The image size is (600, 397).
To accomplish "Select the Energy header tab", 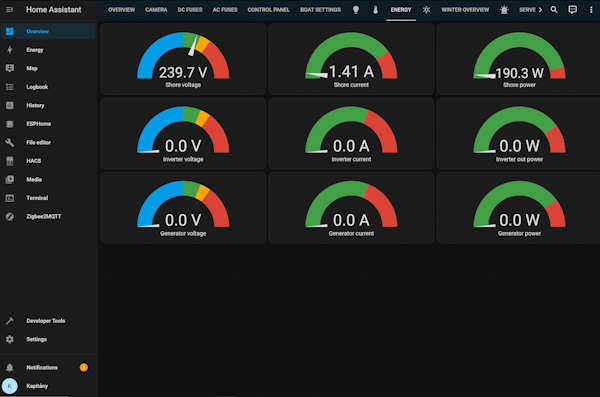I will click(401, 10).
